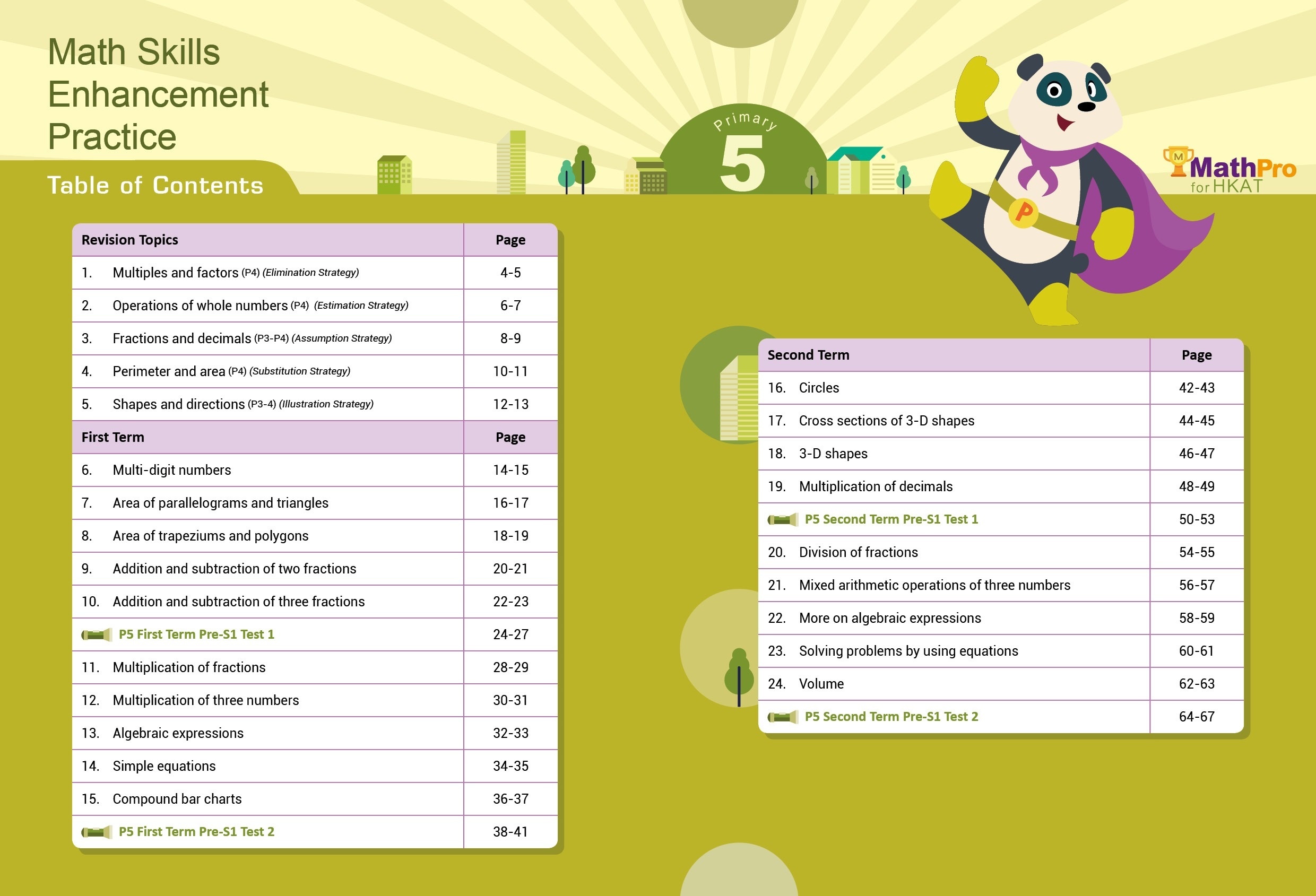
Task: Click page range 10-11
Action: [510, 371]
